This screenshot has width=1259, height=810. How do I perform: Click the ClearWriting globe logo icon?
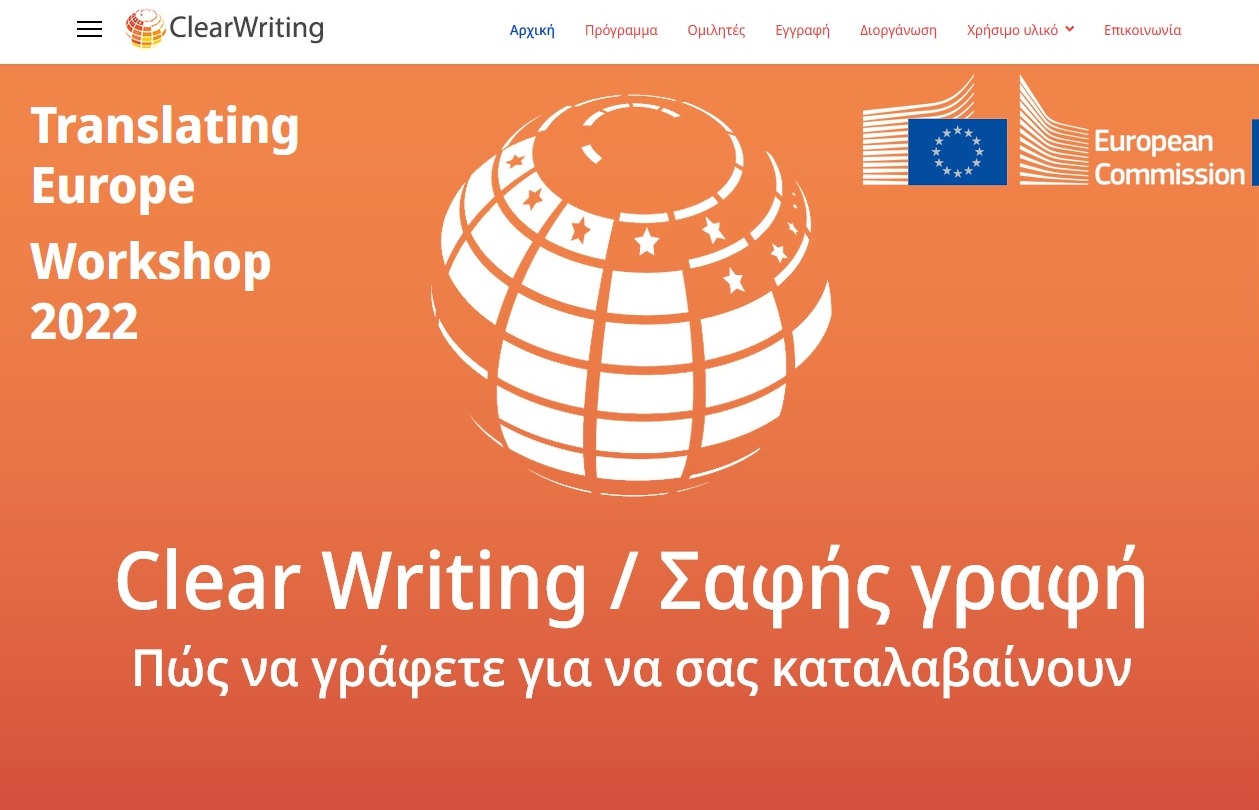tap(145, 29)
